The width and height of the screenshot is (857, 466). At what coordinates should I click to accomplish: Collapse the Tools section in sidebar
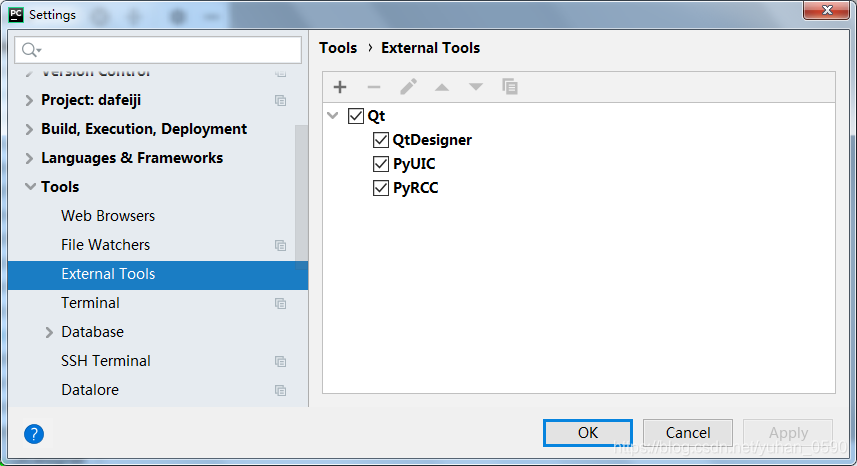pos(30,186)
